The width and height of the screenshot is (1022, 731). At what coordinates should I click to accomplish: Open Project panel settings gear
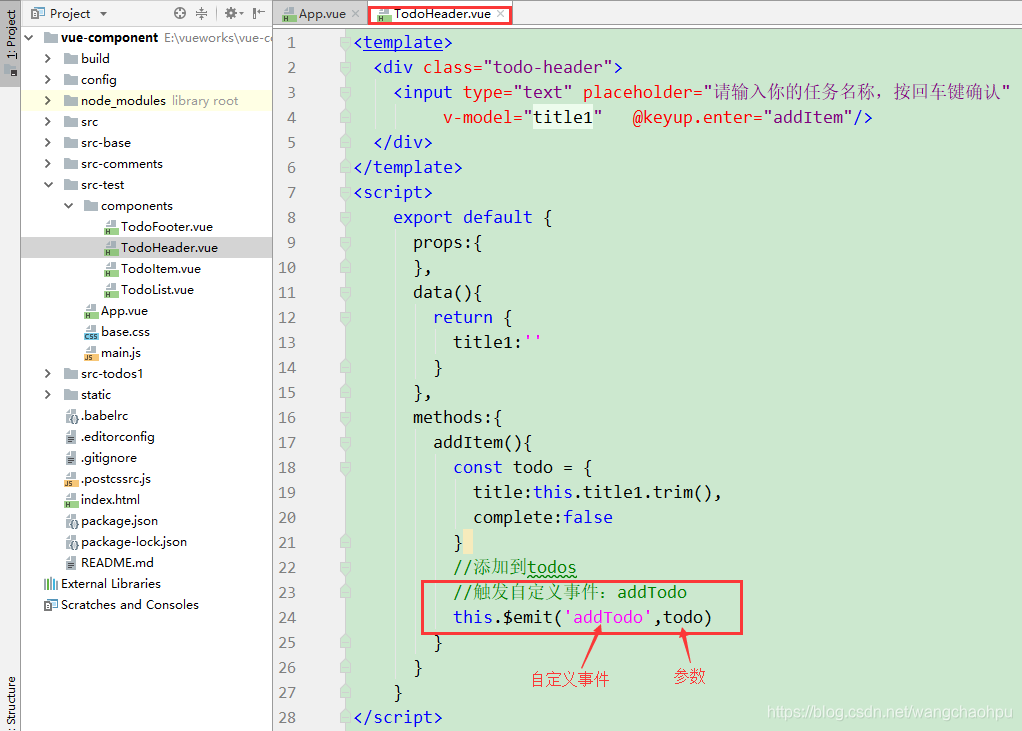coord(231,13)
